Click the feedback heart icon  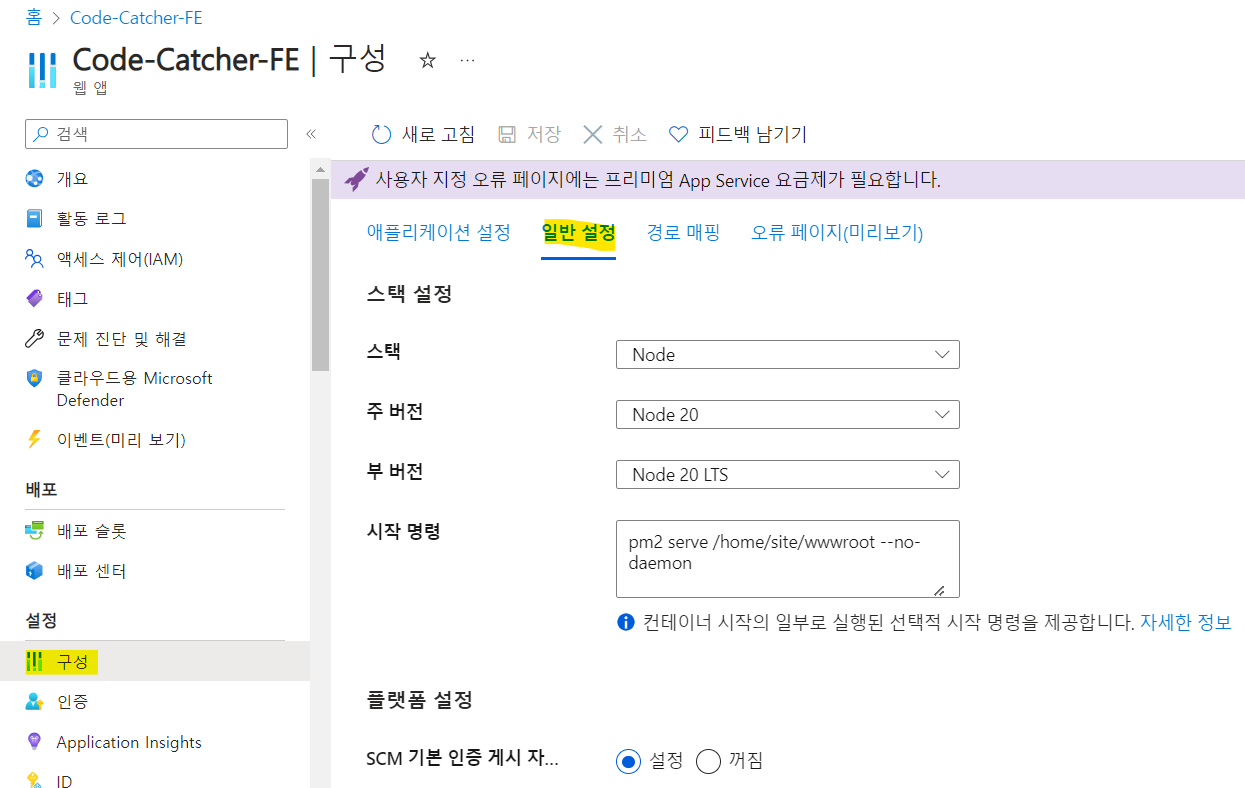[679, 134]
